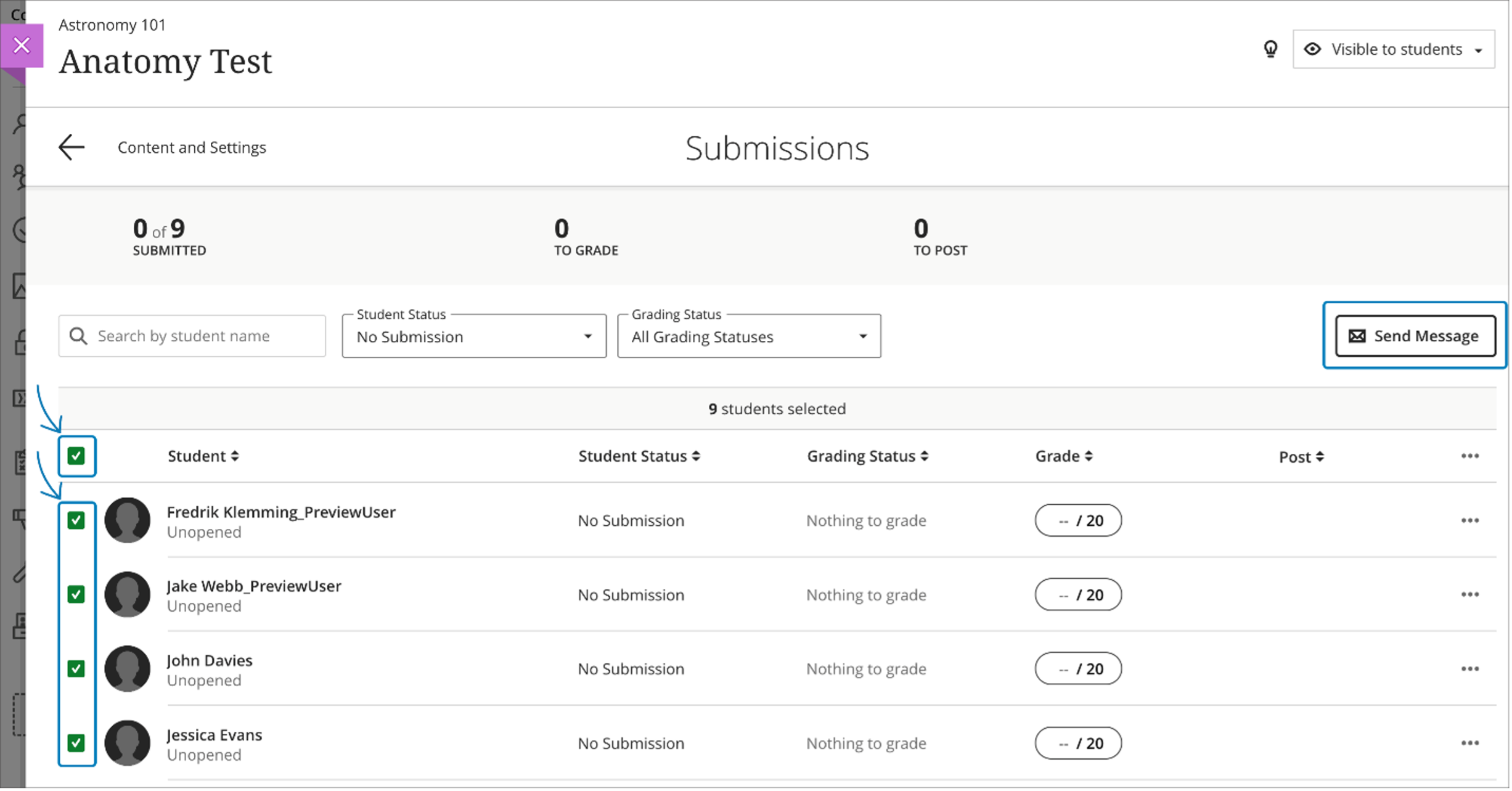The width and height of the screenshot is (1512, 791).
Task: Open more options for Jessica Evans
Action: click(1469, 744)
